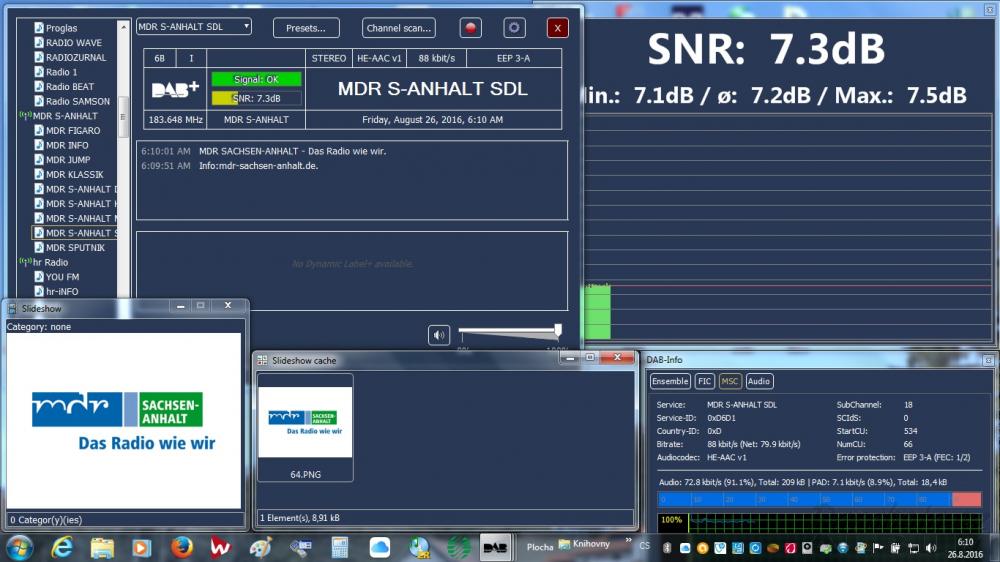Open the system tray volume icon
The width and height of the screenshot is (1000, 562).
coord(931,548)
